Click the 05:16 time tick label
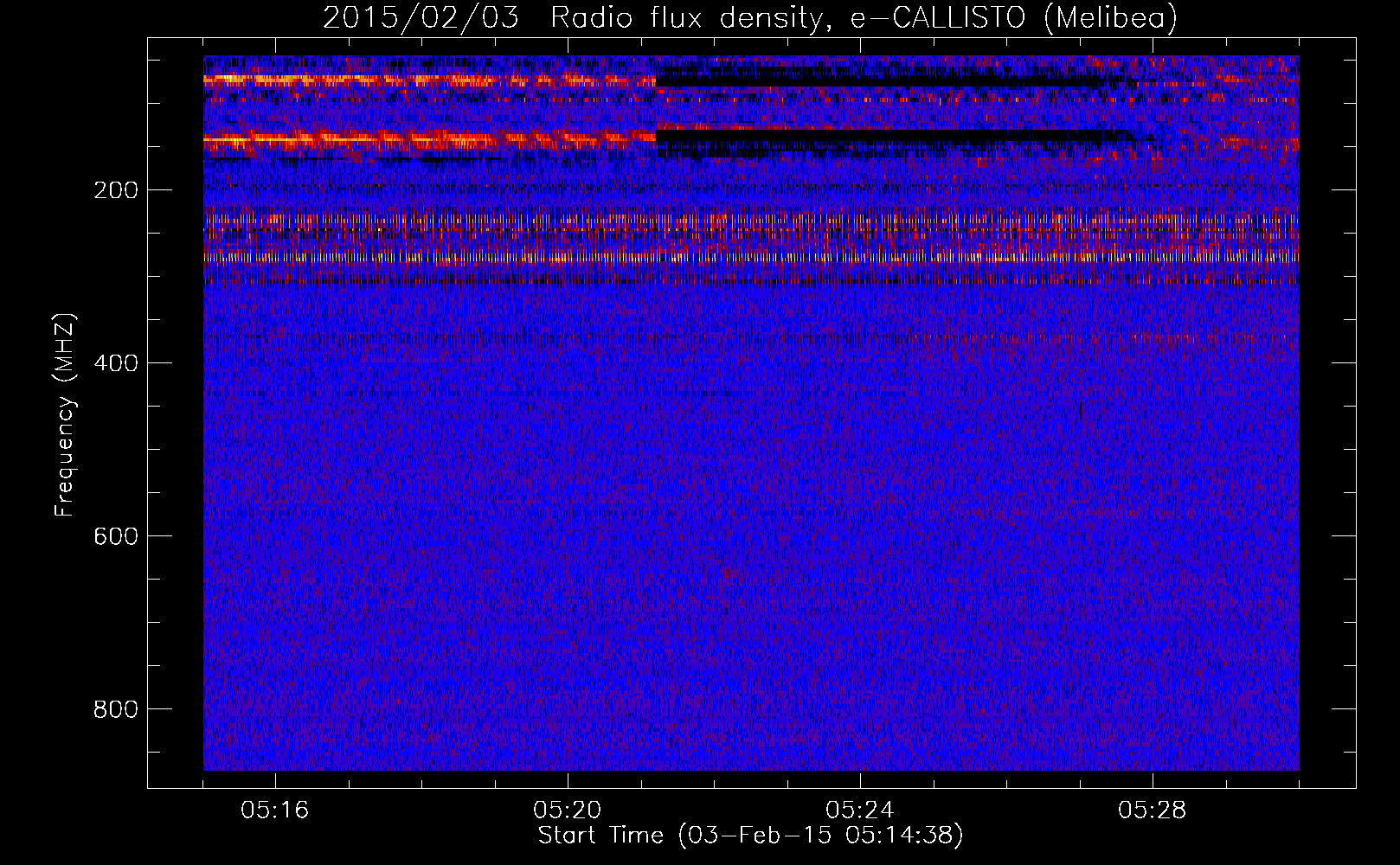 click(275, 811)
